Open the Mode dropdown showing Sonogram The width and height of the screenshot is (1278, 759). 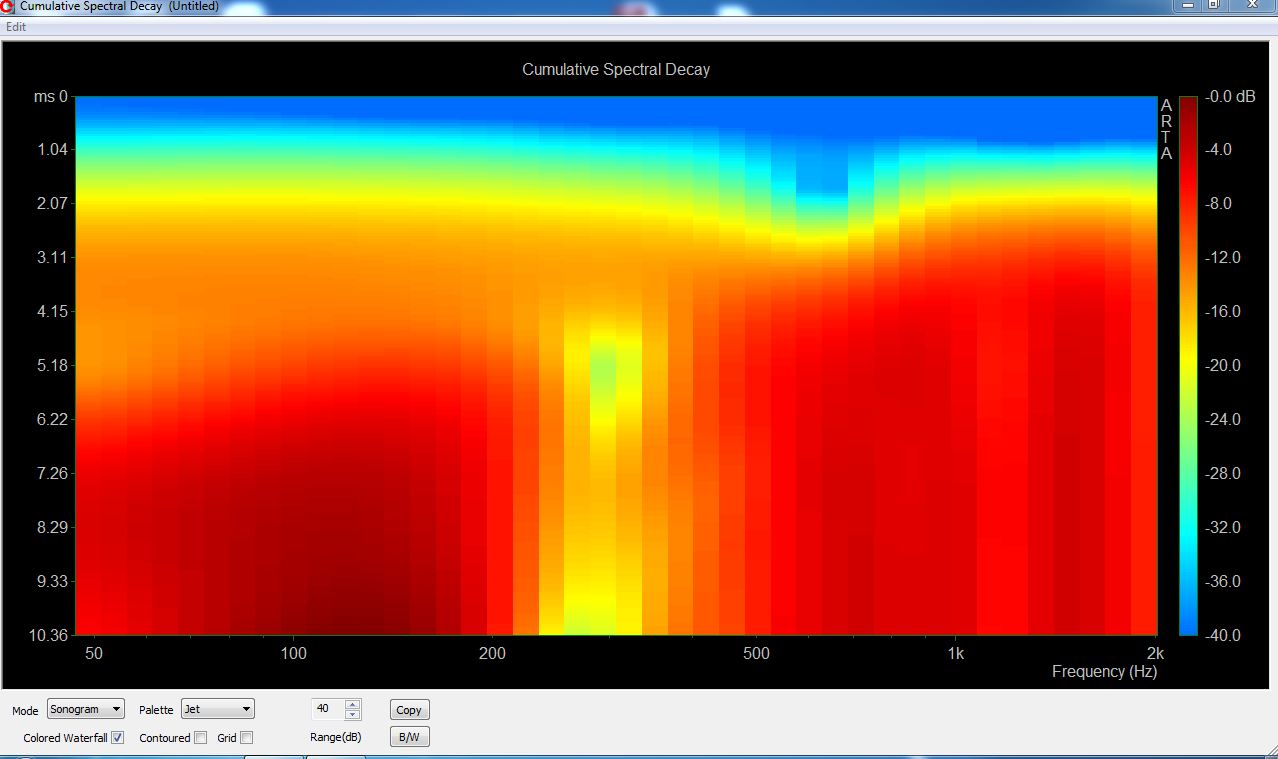[x=86, y=709]
